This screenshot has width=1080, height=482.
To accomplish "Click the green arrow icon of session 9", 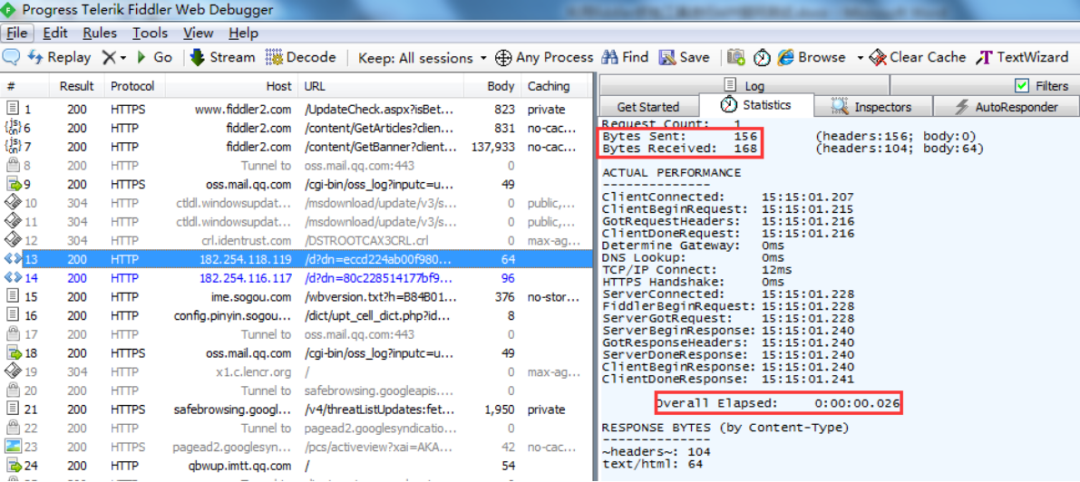I will click(13, 184).
